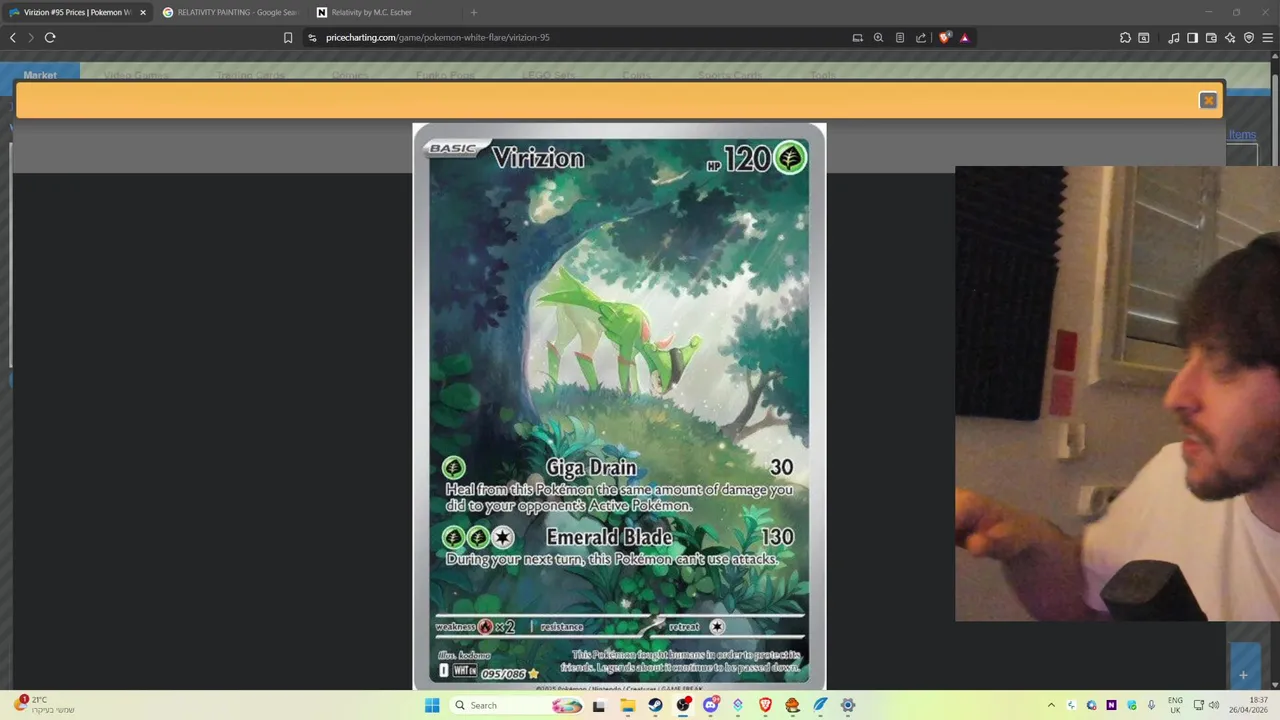1280x720 pixels.
Task: Open the mushroom character app on taskbar
Action: tap(792, 705)
